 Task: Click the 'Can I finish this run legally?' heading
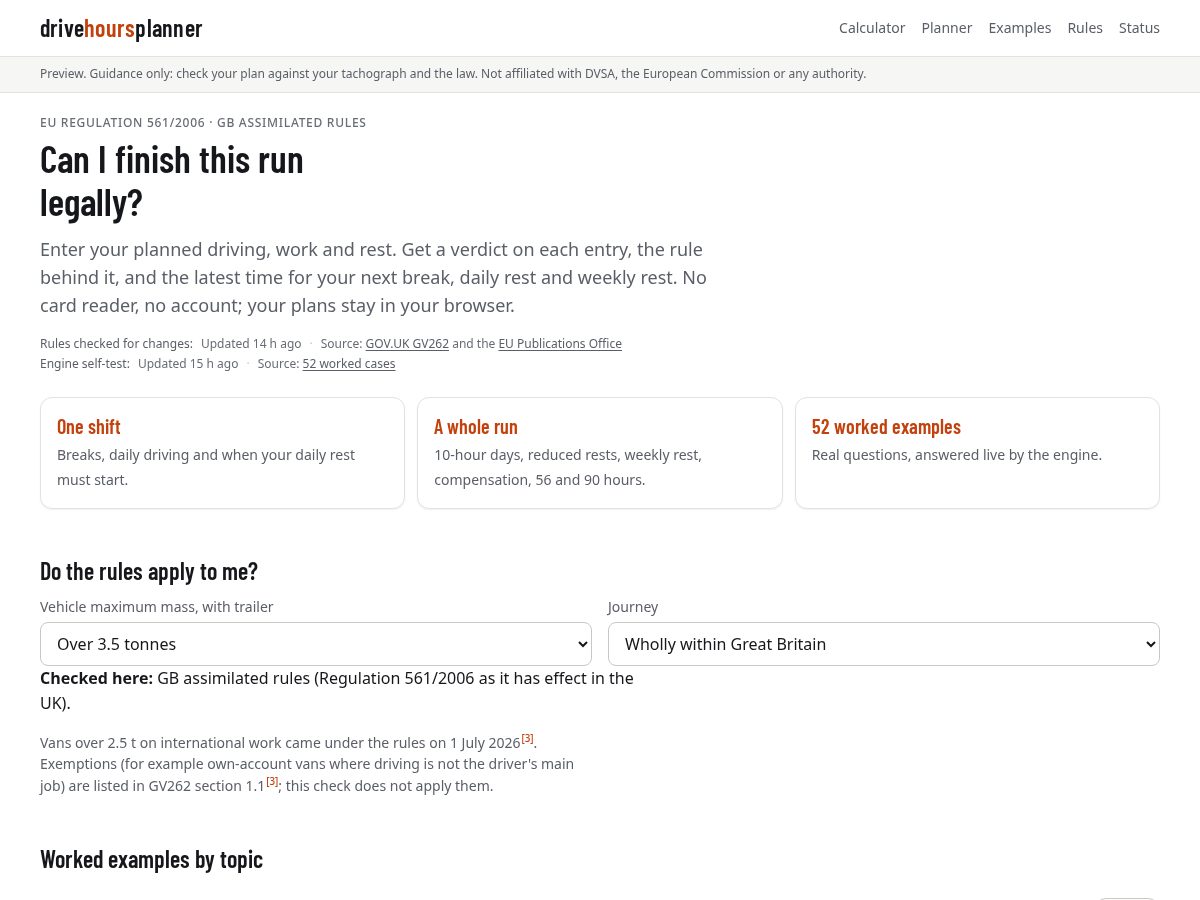172,181
